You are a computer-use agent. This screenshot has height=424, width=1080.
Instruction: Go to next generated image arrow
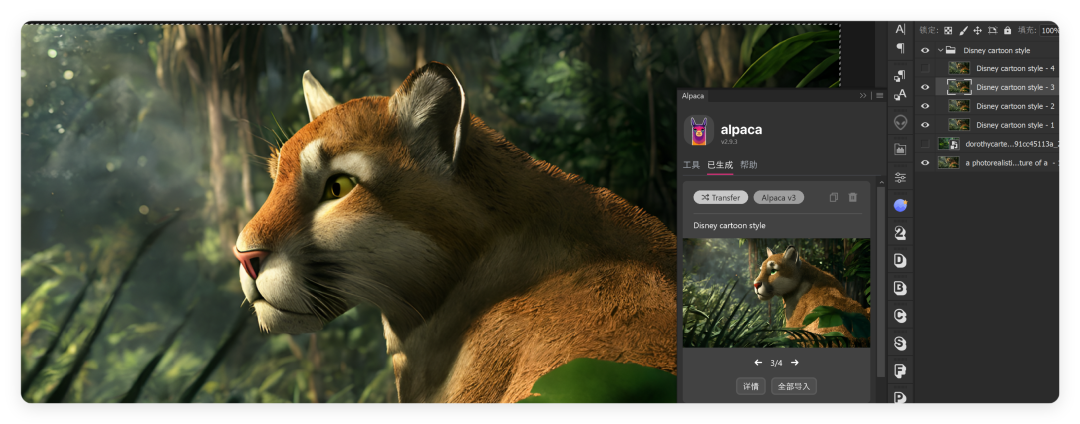click(795, 363)
